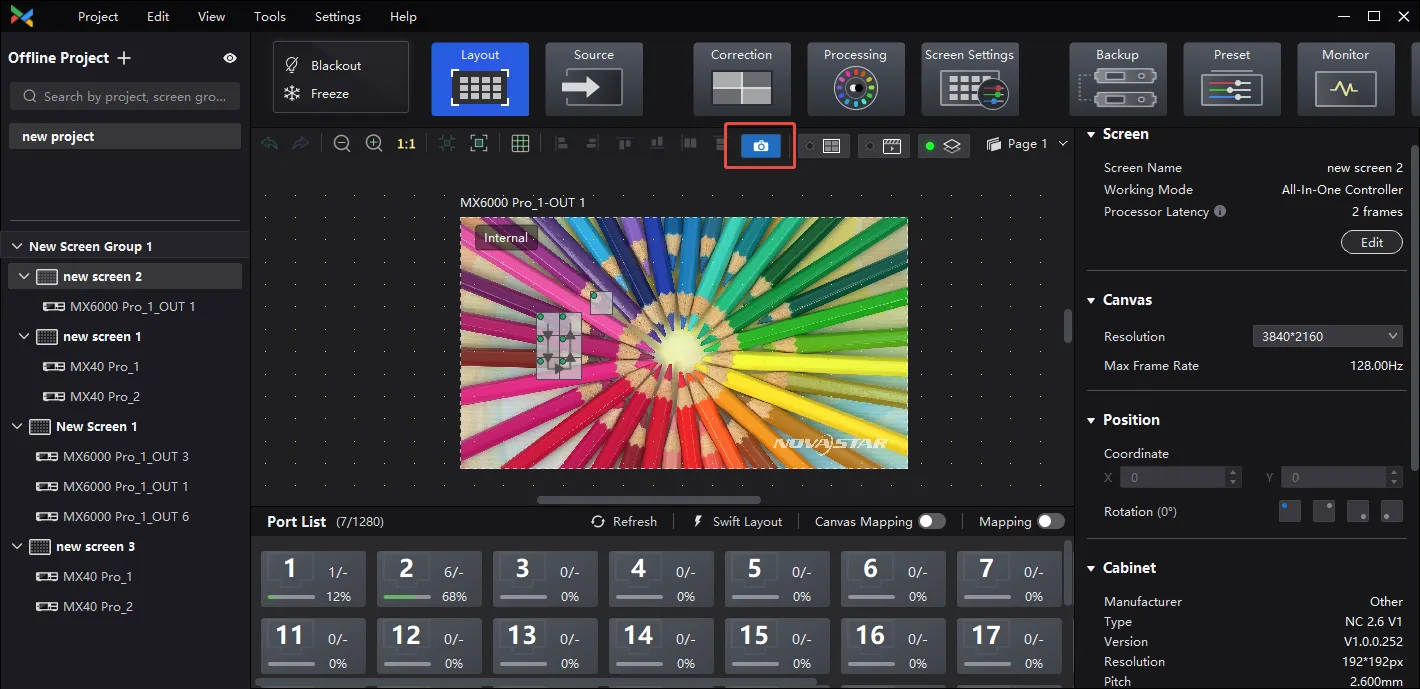Screen dimensions: 1420x689
Task: Toggle the eye icon beside Offline Project
Action: (230, 58)
